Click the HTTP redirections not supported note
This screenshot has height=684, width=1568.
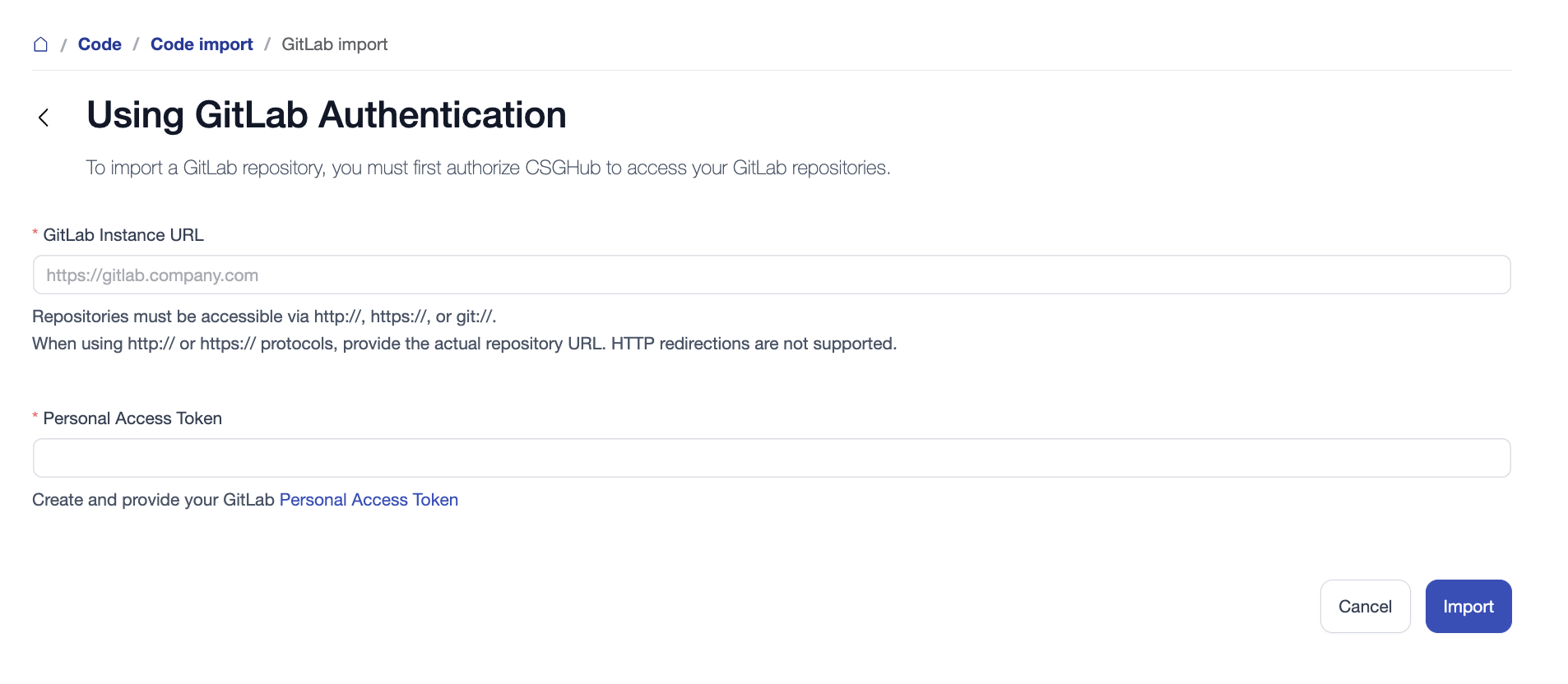pyautogui.click(x=753, y=344)
